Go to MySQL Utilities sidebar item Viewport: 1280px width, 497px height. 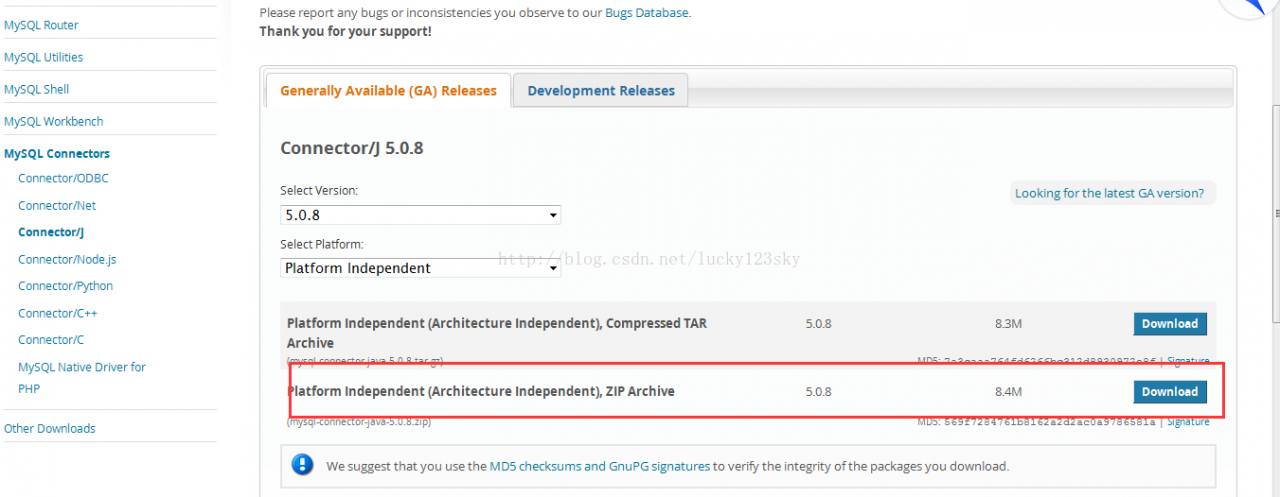pyautogui.click(x=43, y=57)
